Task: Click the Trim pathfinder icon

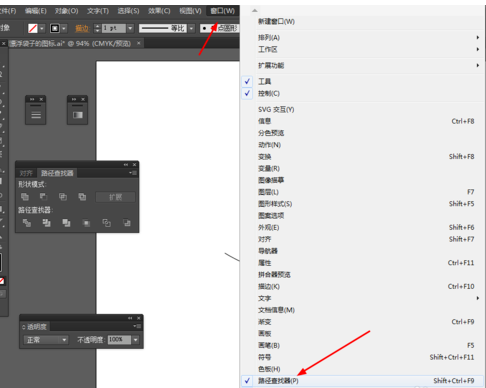Action: (x=46, y=223)
